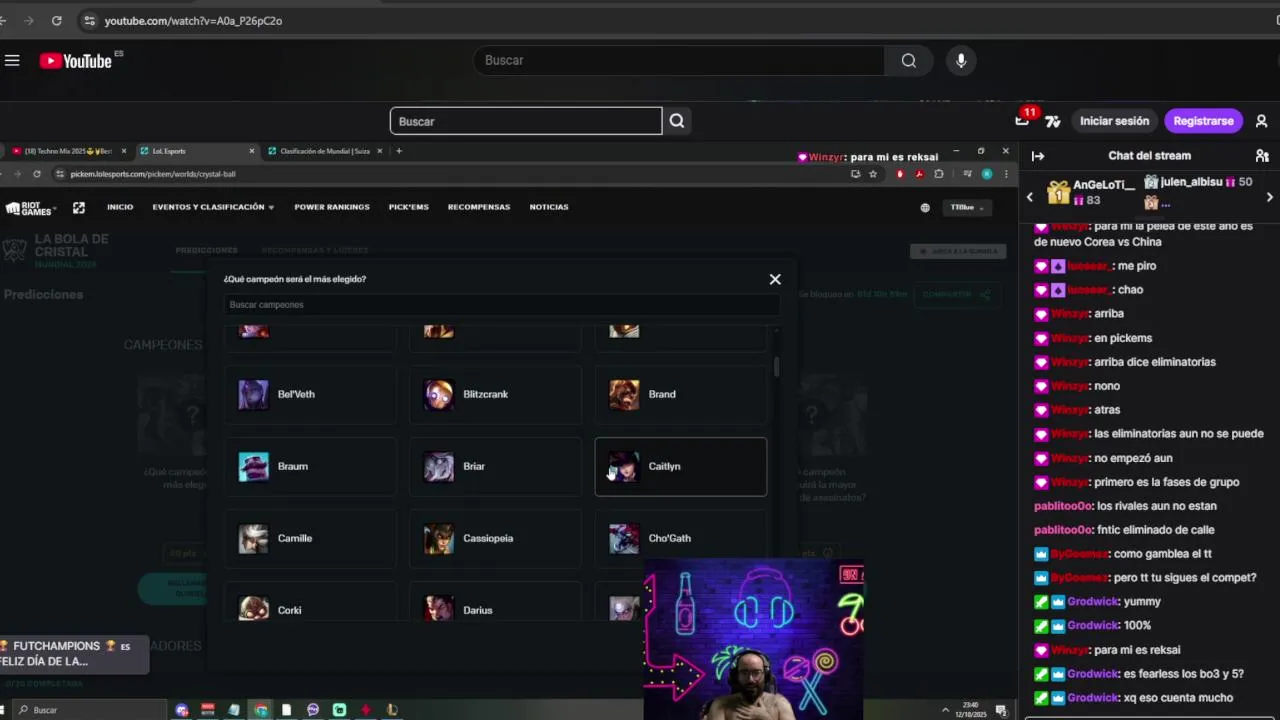
Task: Open the Recompensas menu item
Action: pyautogui.click(x=479, y=207)
